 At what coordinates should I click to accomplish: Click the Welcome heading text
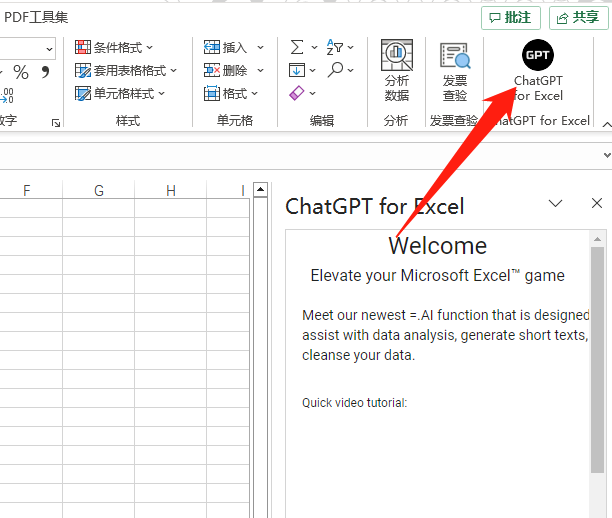(x=438, y=246)
